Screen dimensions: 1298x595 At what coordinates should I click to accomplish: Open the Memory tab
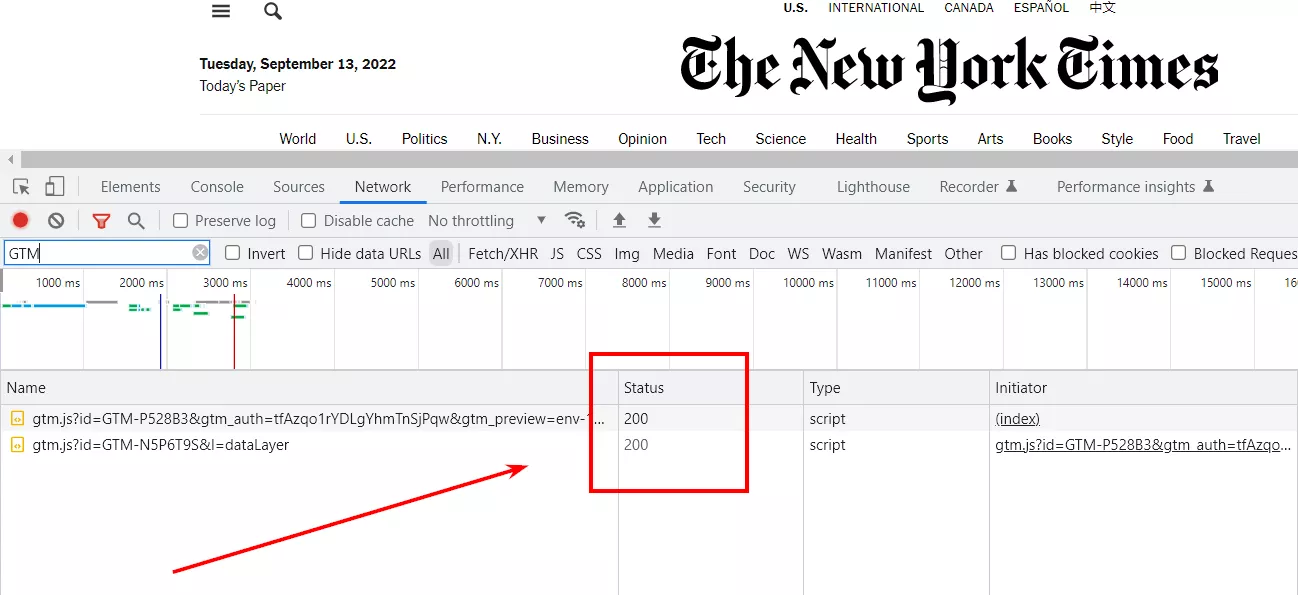(581, 187)
